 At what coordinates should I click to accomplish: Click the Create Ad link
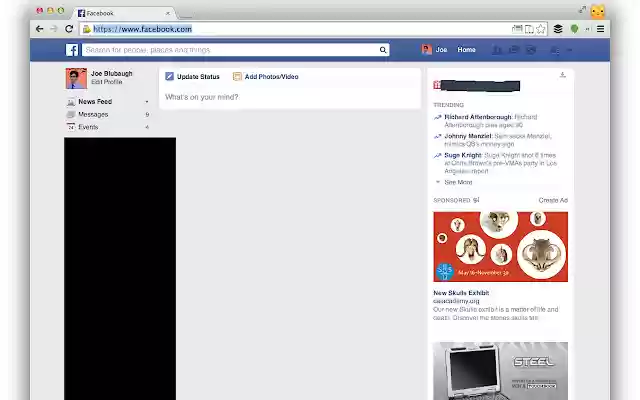click(x=553, y=200)
